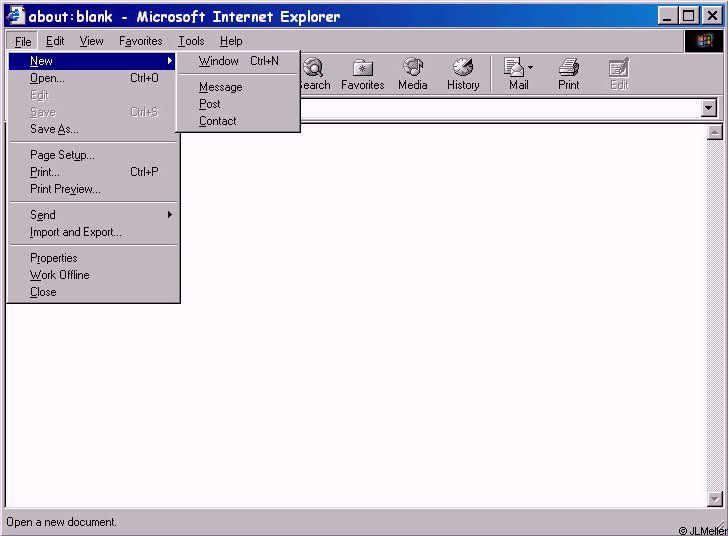Viewport: 728px width, 536px height.
Task: Click the scrollbar up arrow
Action: [715, 132]
